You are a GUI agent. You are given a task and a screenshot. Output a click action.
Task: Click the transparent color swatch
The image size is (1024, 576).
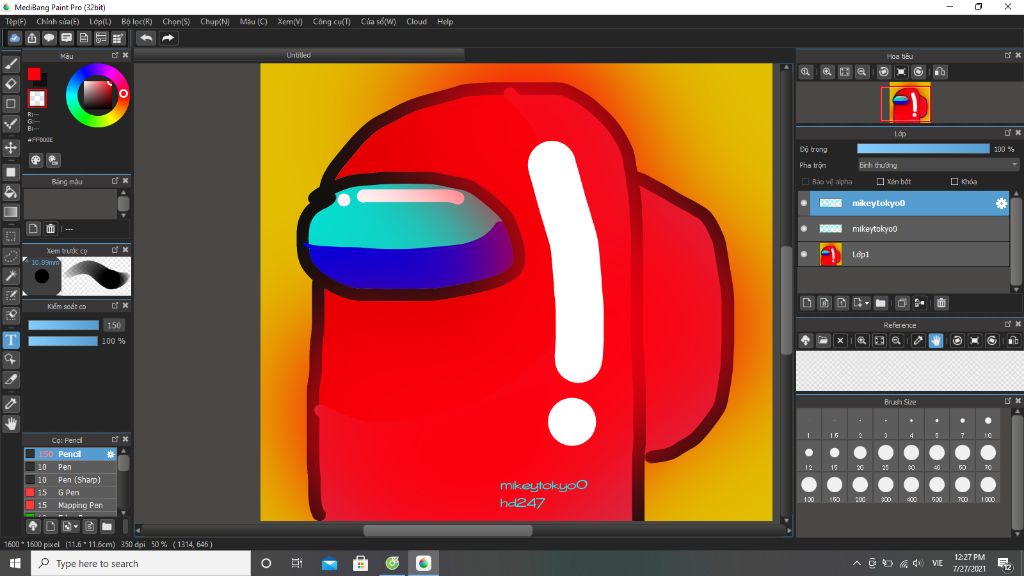(37, 99)
